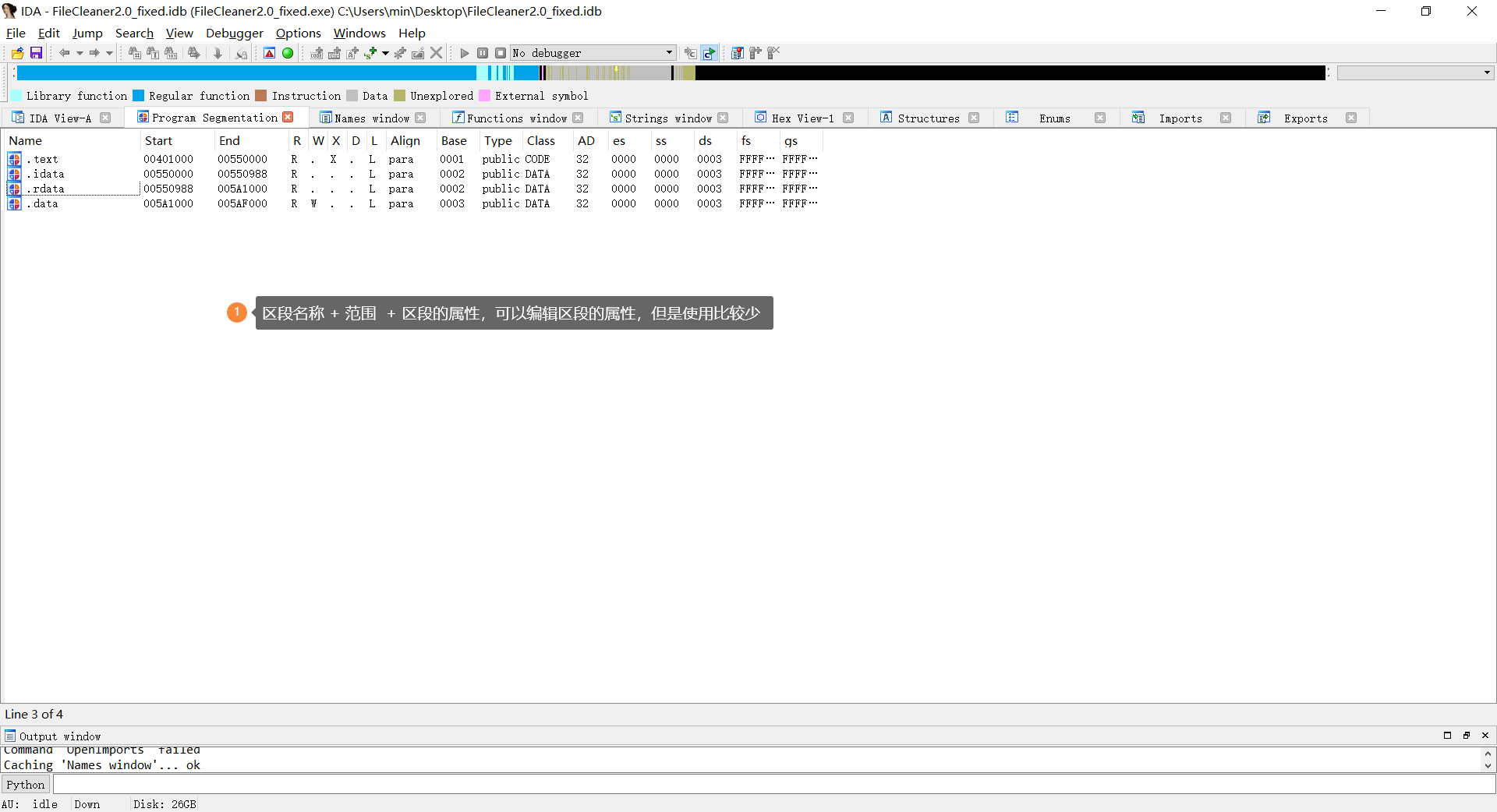Select the .idata segment row
Viewport: 1497px width, 812px height.
413,174
